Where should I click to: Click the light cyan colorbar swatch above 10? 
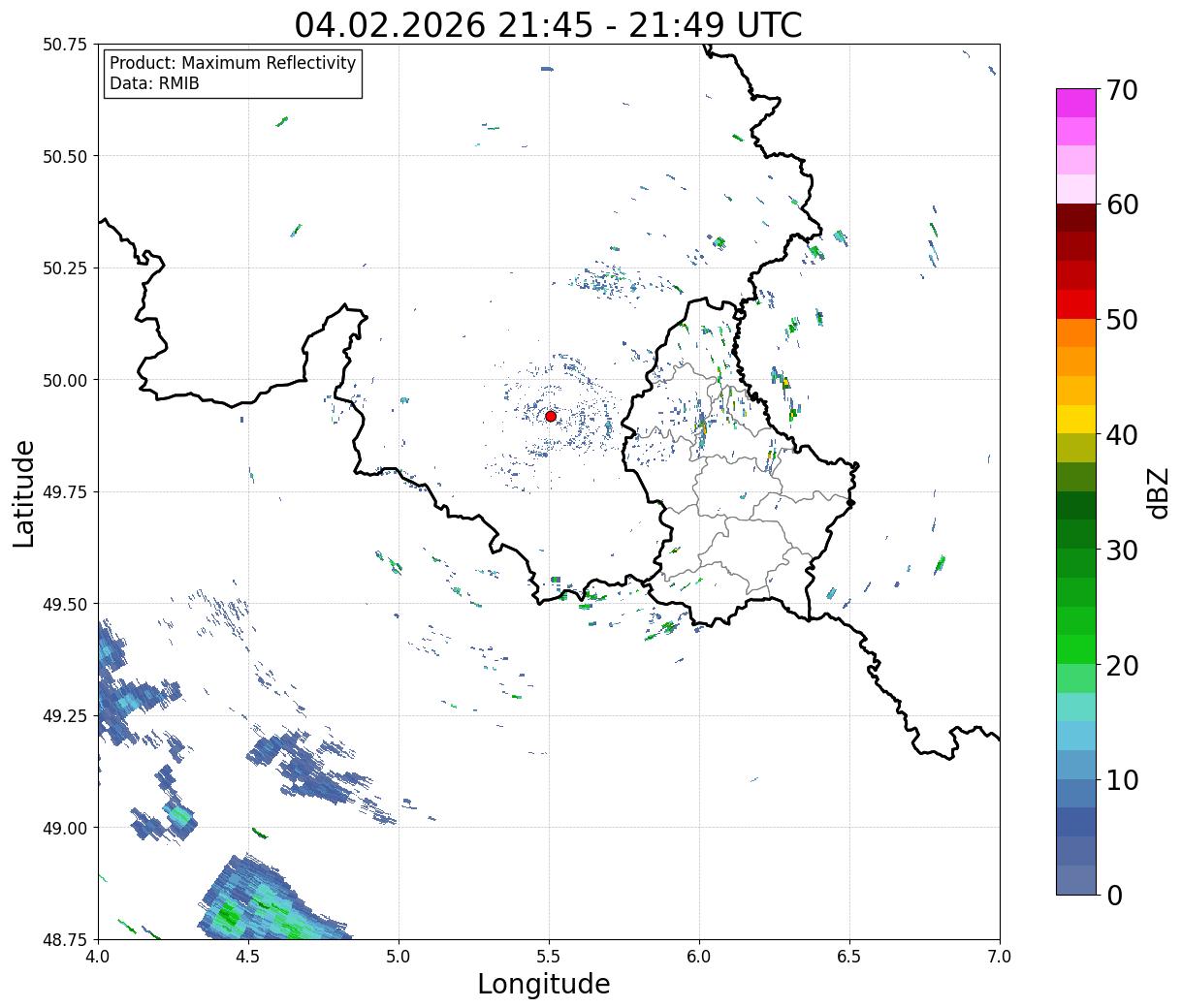tap(1075, 736)
